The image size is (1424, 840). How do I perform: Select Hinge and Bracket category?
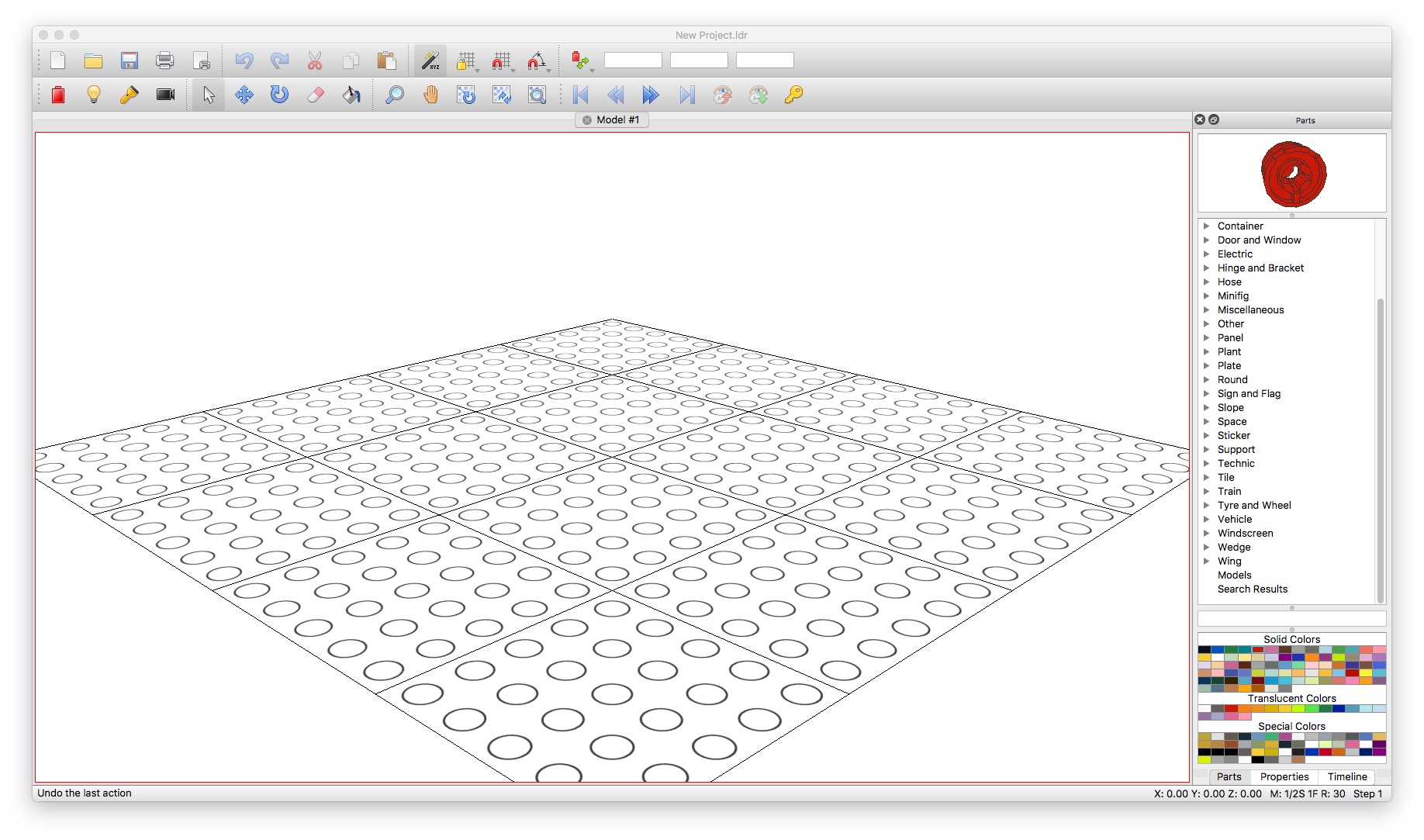click(1260, 268)
